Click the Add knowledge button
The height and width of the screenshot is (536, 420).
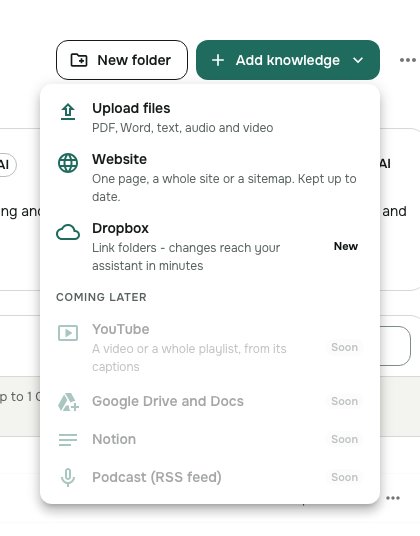288,60
